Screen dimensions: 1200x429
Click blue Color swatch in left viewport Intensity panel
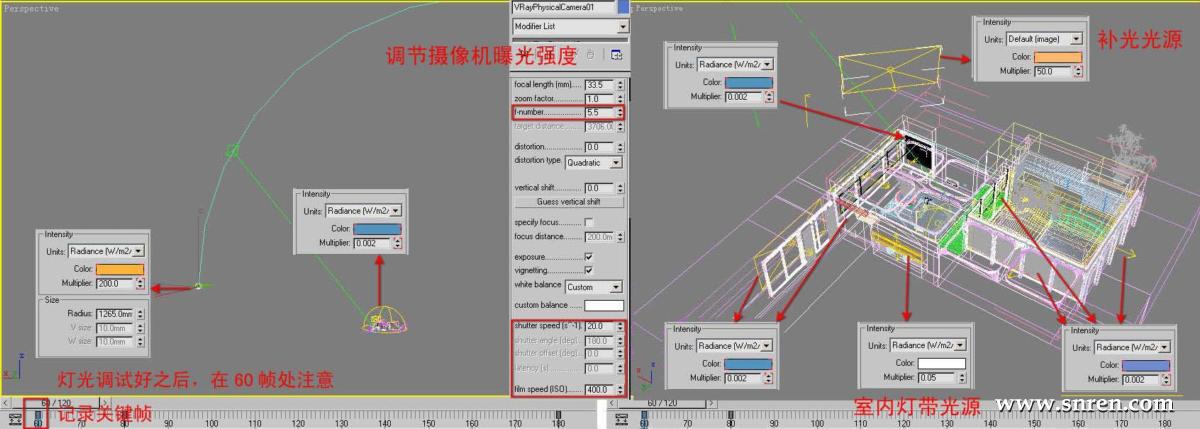coord(377,229)
